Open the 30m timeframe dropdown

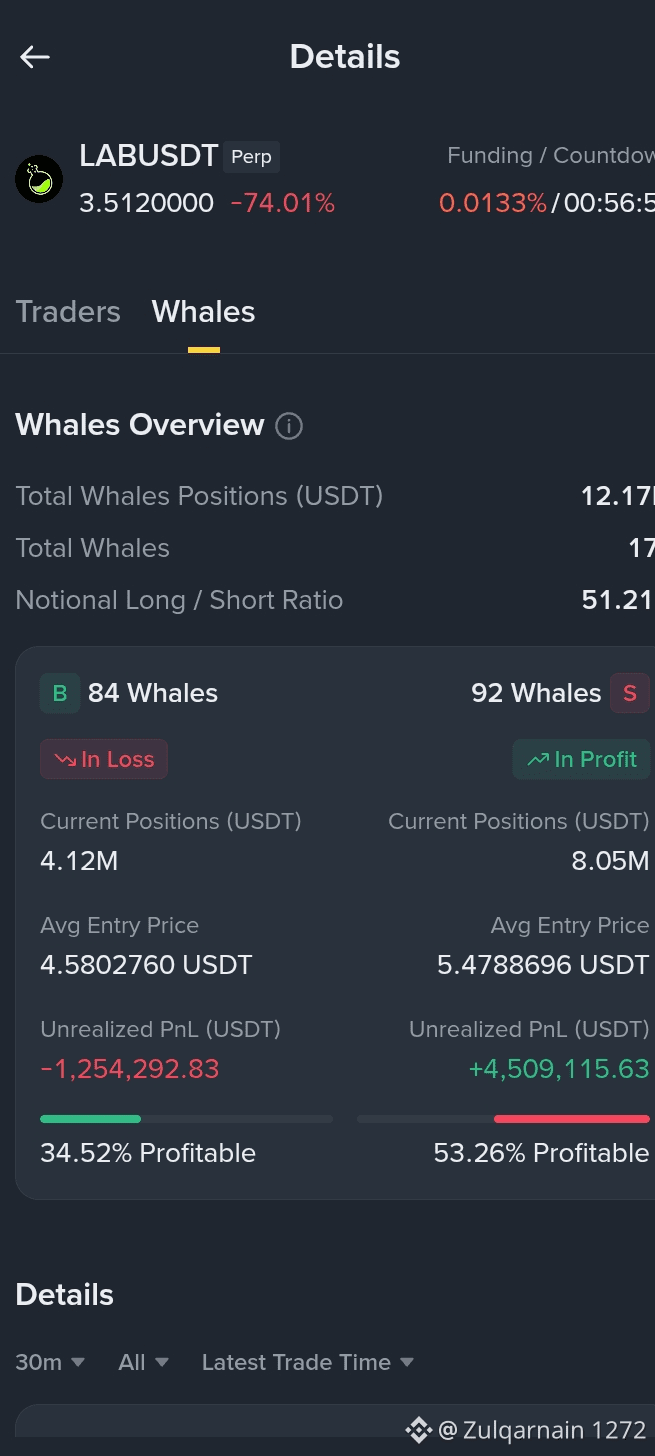pos(50,1362)
